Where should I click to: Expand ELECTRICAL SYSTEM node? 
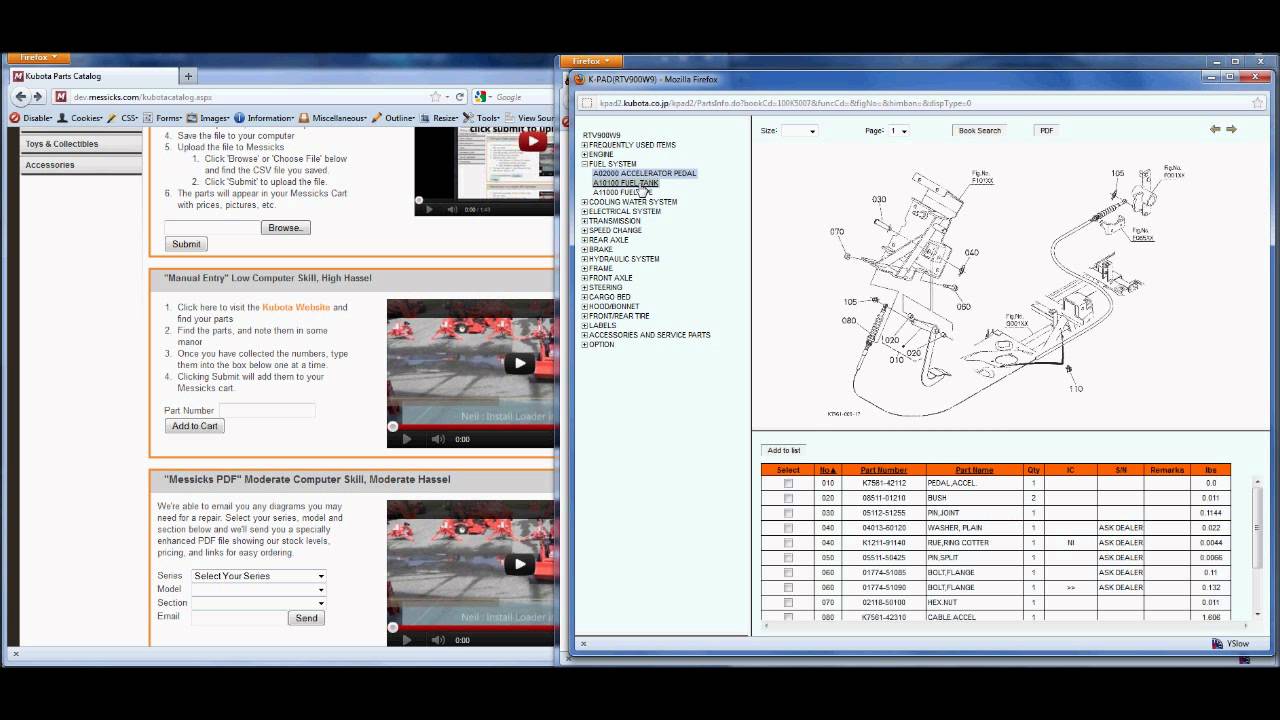[585, 212]
